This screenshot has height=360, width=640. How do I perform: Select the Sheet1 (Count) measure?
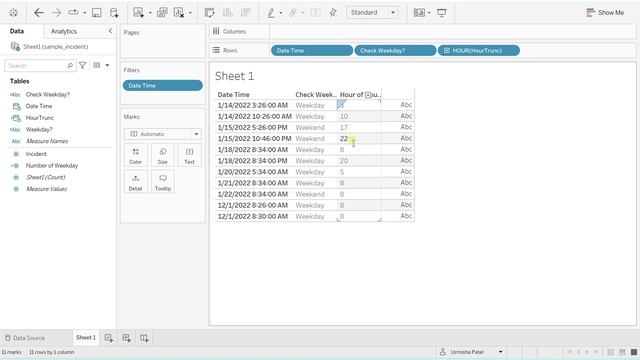(x=46, y=177)
